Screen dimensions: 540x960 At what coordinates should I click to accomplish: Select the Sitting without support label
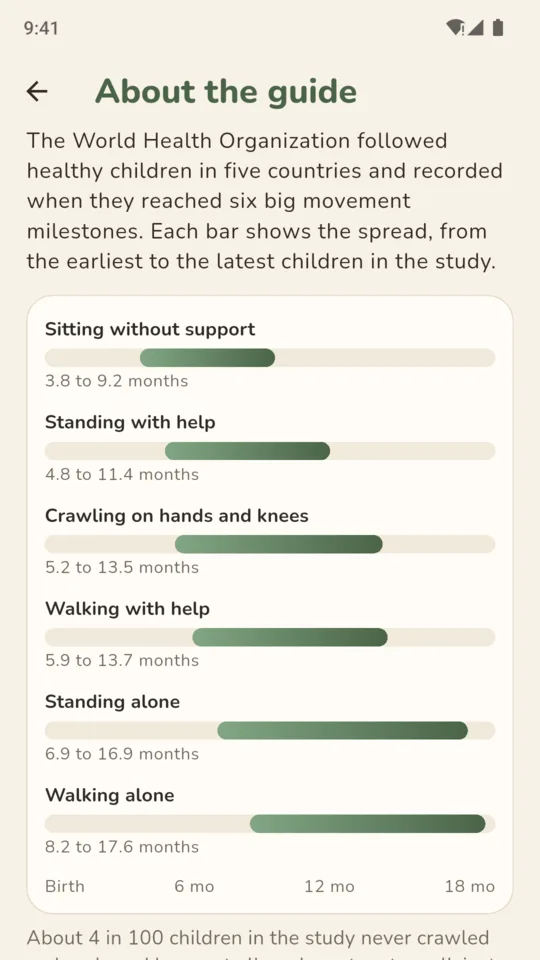pyautogui.click(x=150, y=329)
